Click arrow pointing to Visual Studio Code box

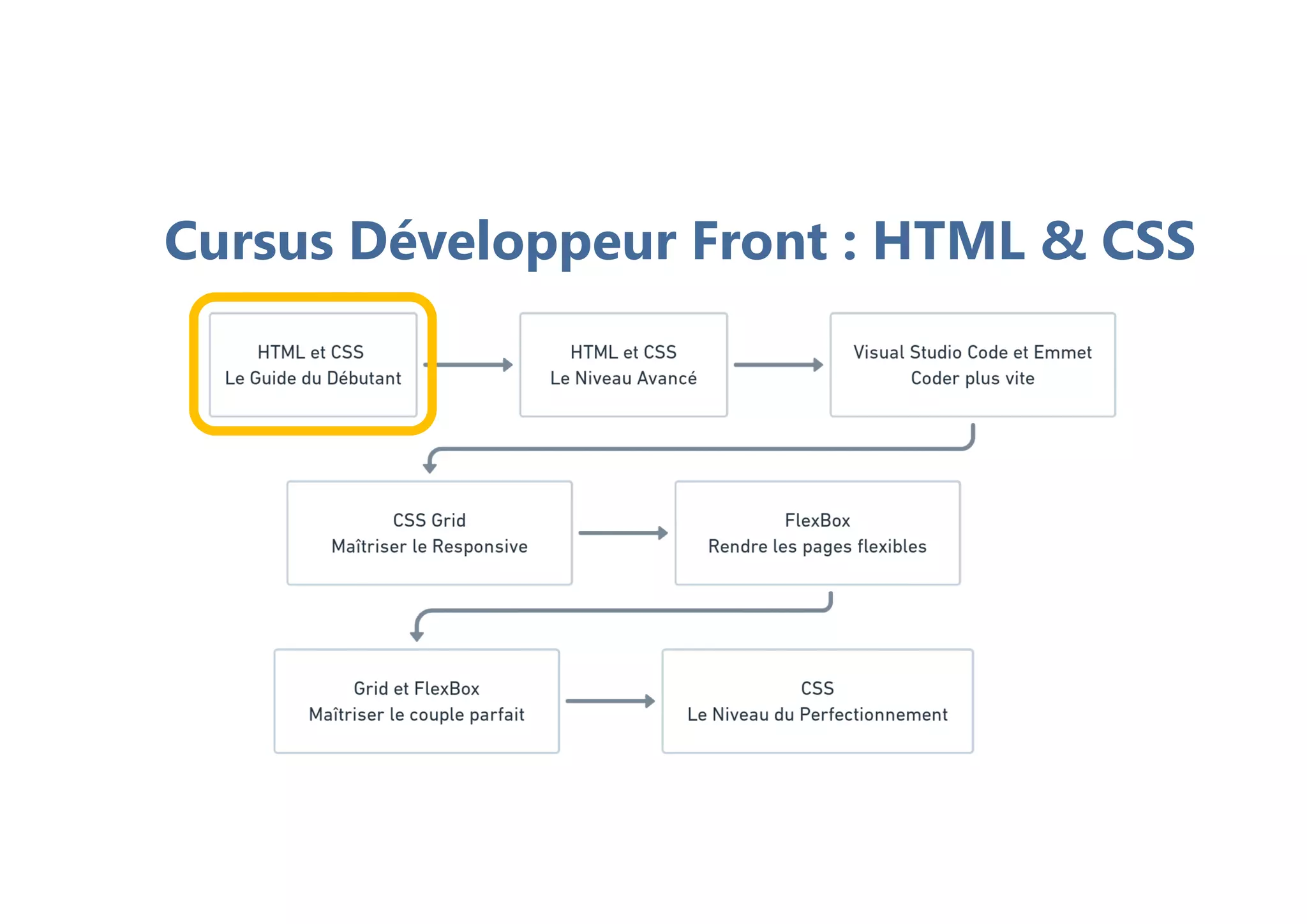tap(777, 365)
